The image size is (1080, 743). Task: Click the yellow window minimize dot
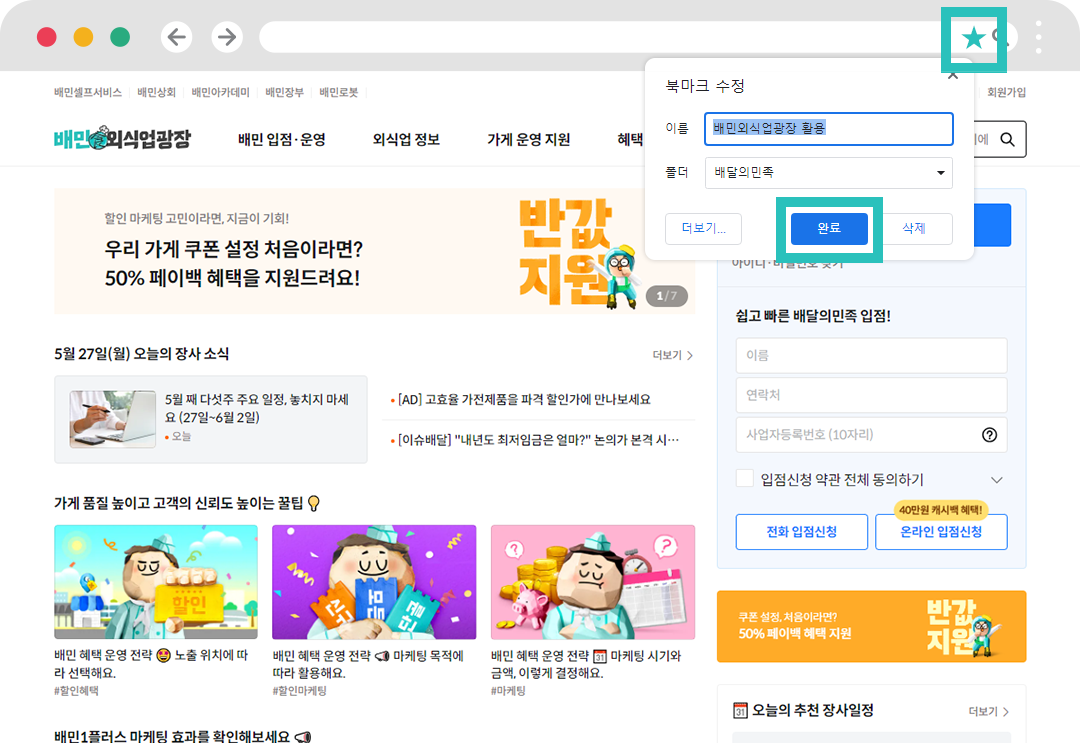tap(83, 37)
